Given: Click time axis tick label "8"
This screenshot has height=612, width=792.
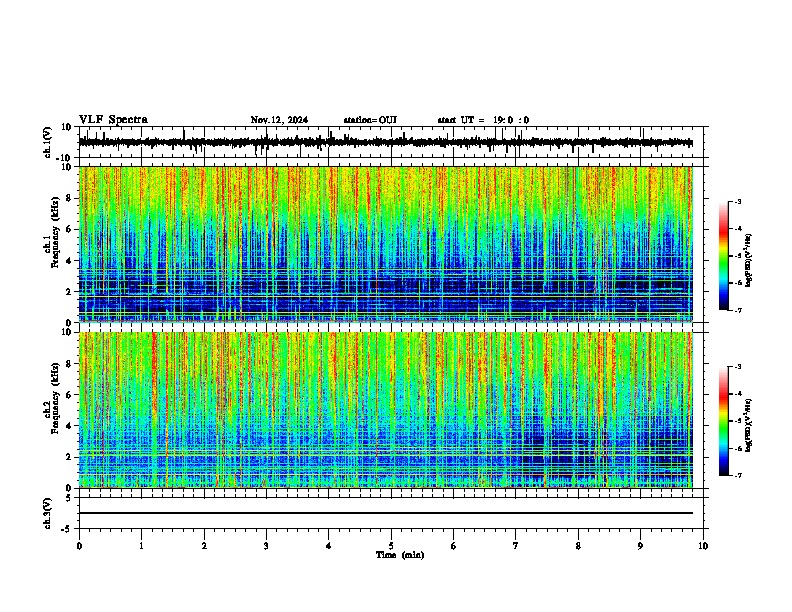Looking at the screenshot, I should point(578,546).
